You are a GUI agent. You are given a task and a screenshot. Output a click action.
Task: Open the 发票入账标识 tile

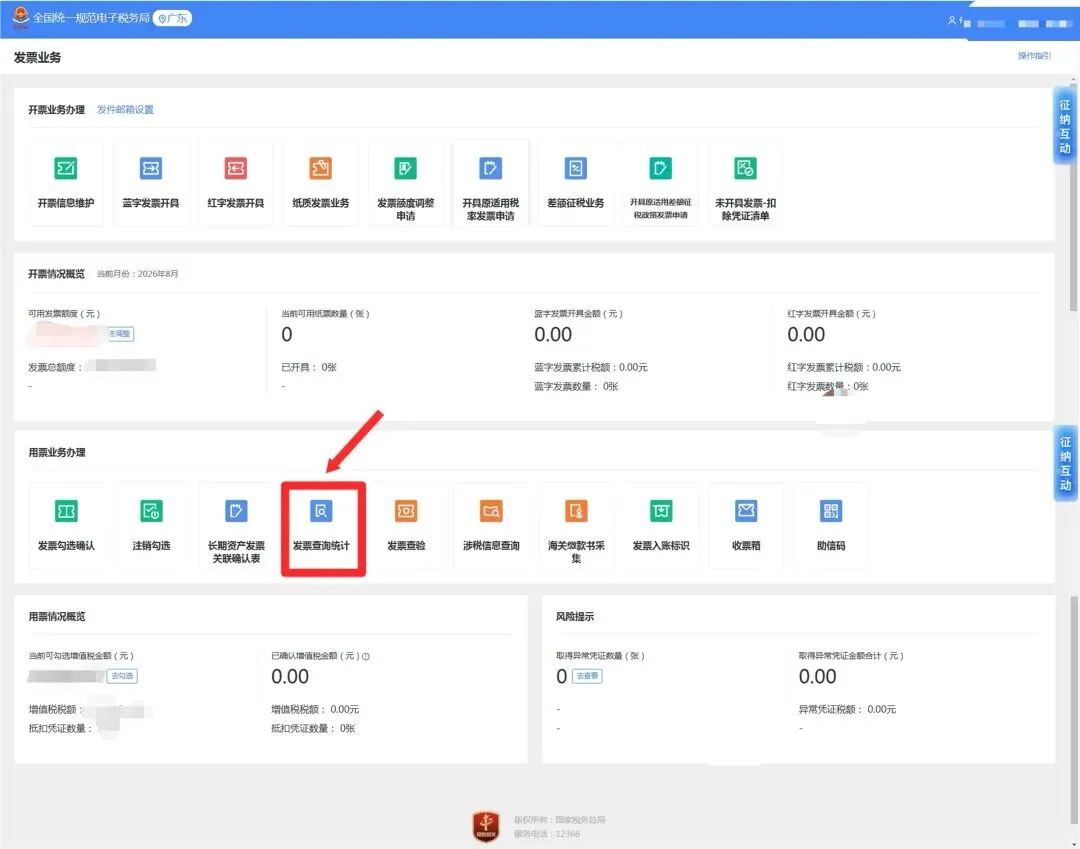pyautogui.click(x=661, y=525)
